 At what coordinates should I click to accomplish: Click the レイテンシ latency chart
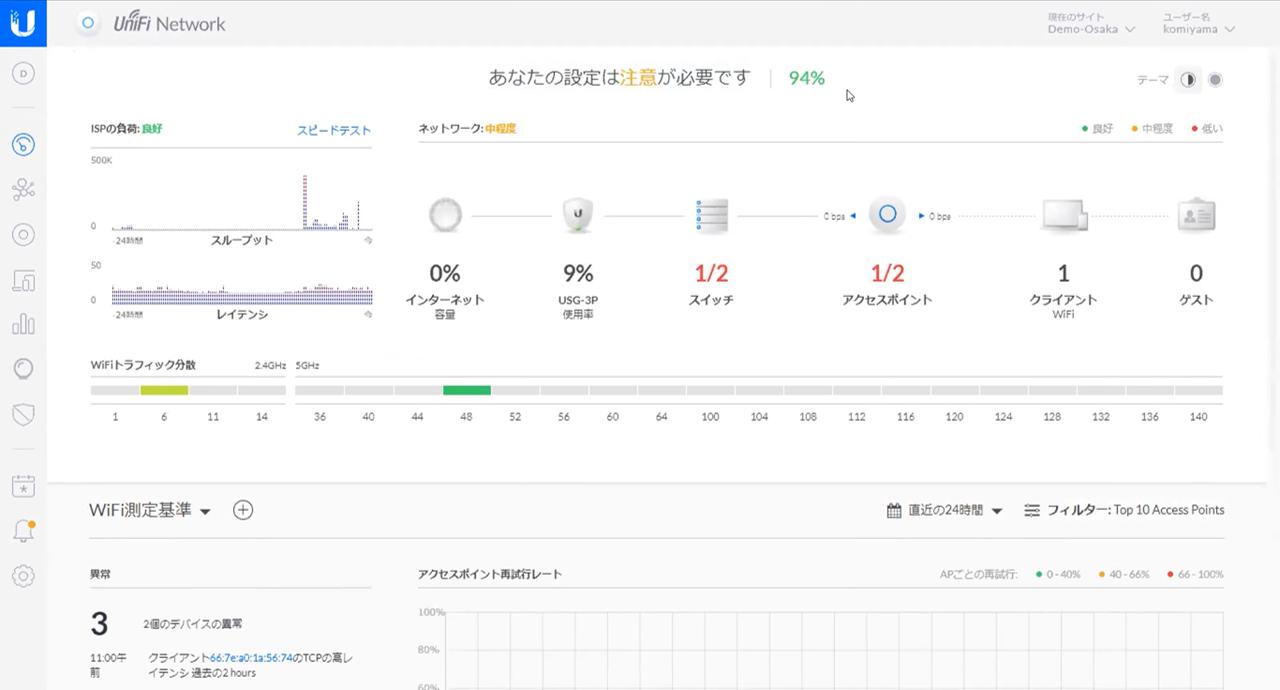point(241,293)
